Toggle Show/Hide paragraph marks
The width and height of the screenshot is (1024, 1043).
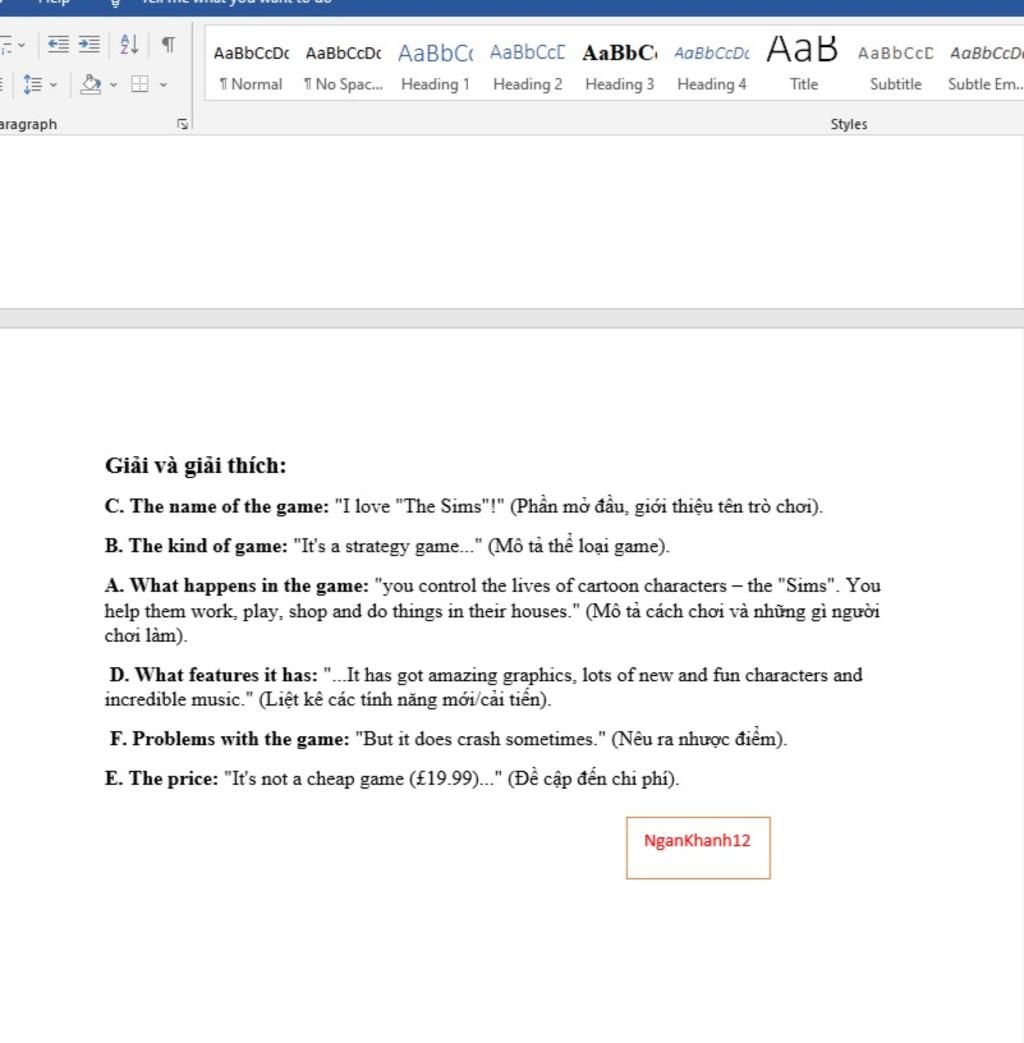(169, 45)
